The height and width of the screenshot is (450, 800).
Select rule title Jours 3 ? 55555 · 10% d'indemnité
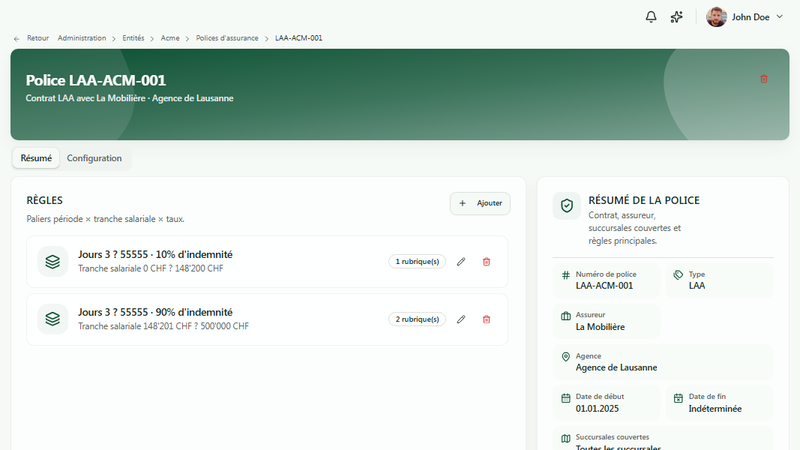[x=155, y=254]
